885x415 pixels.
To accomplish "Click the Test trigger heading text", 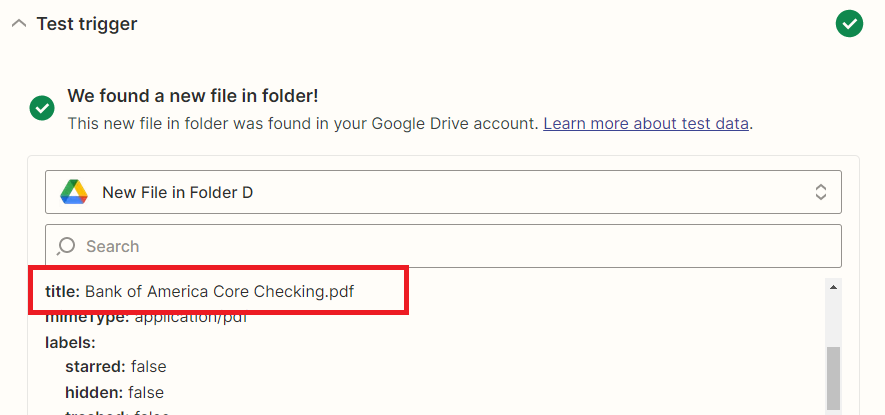I will 87,24.
